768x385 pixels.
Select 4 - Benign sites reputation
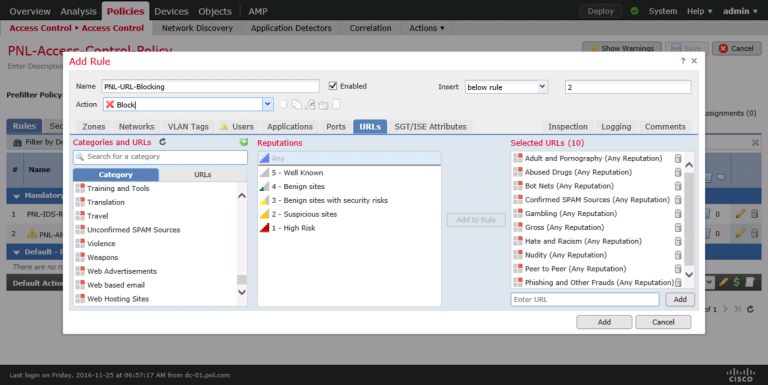click(349, 186)
